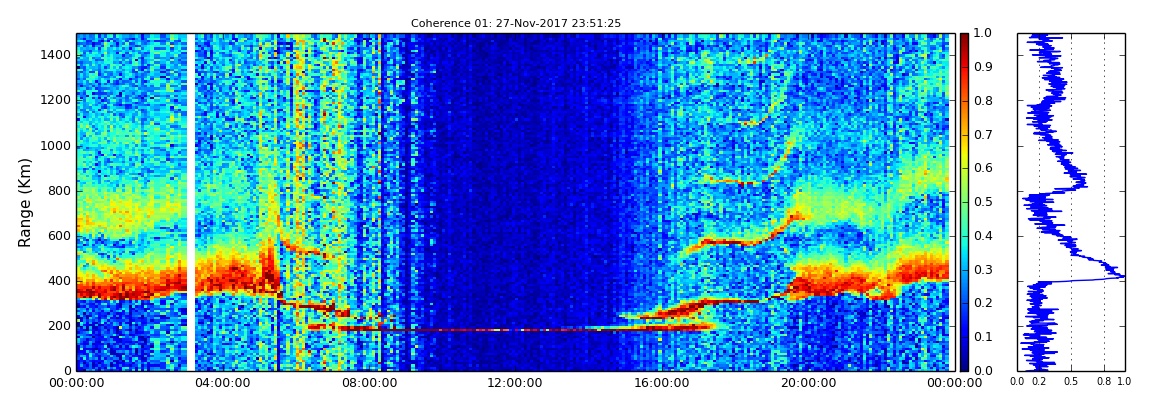Click the 0.1 label on the colorbar
The height and width of the screenshot is (407, 1150).
point(981,337)
